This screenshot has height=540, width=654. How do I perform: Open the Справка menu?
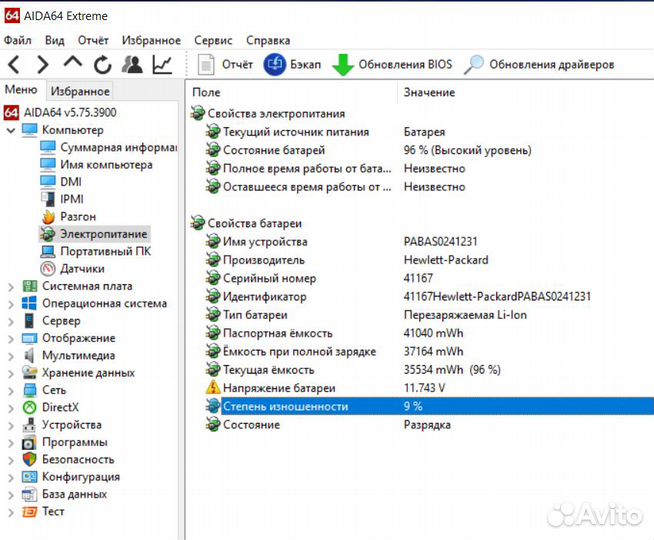(268, 40)
